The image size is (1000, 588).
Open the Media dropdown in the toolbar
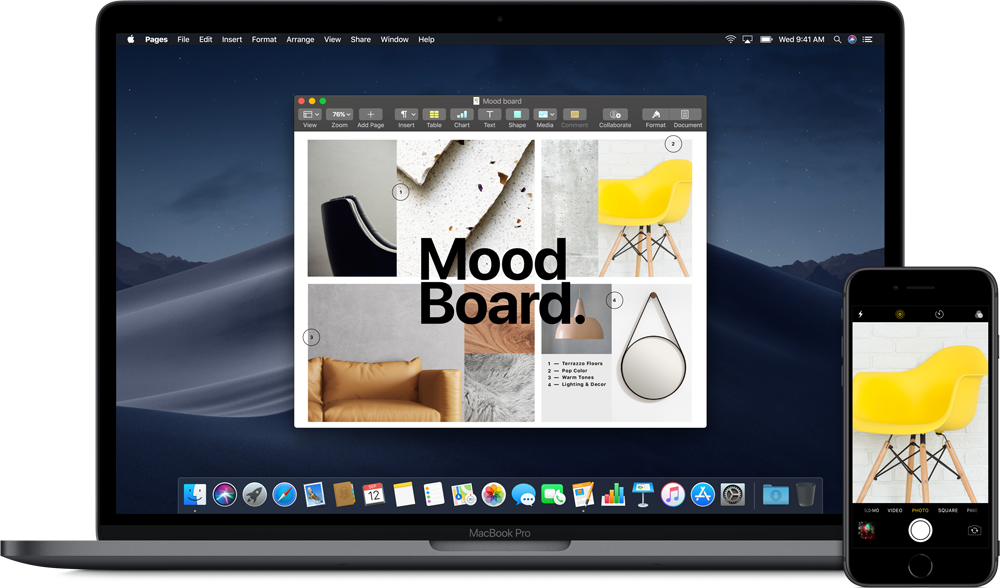[x=545, y=115]
